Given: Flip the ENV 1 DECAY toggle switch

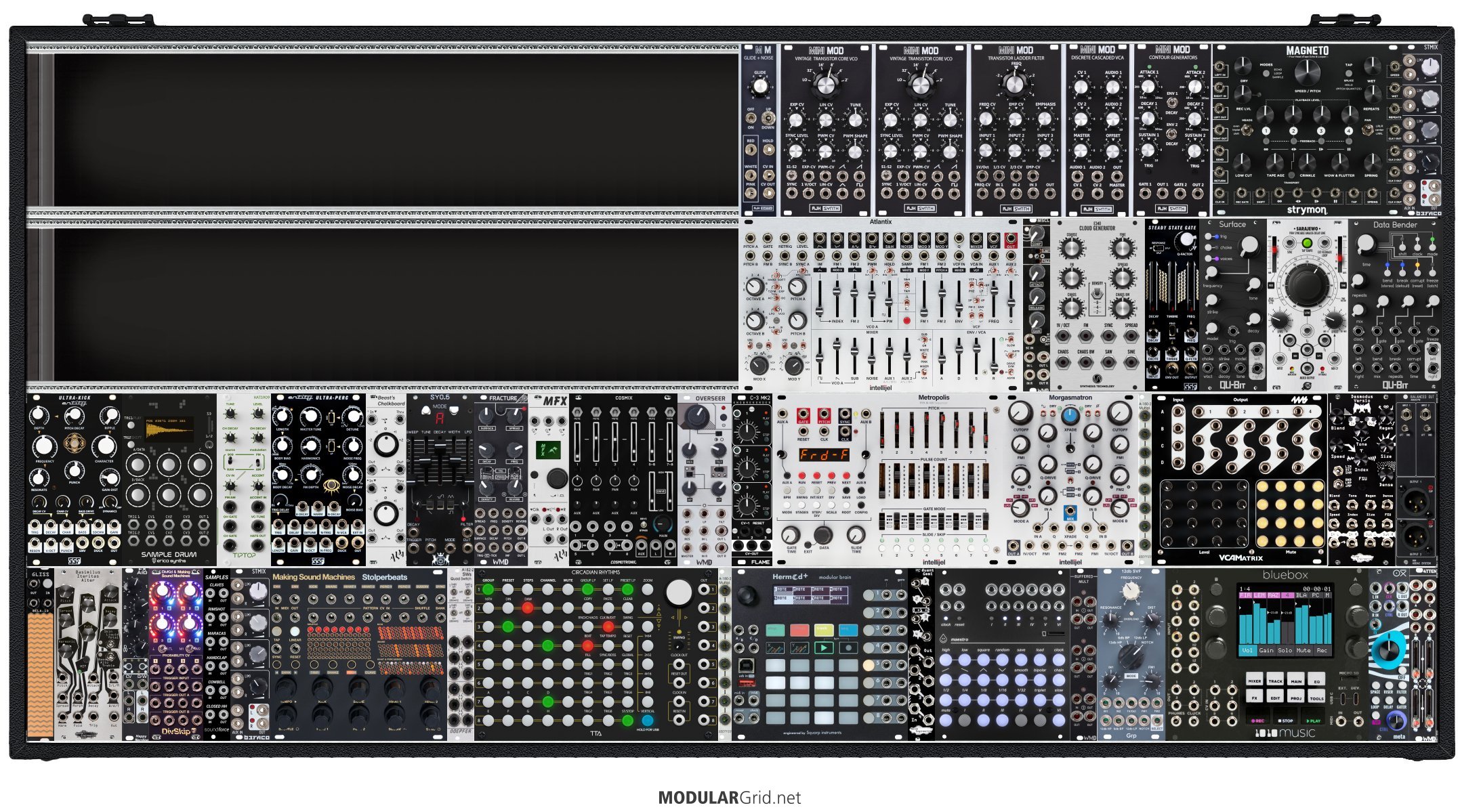Looking at the screenshot, I should pyautogui.click(x=1171, y=104).
